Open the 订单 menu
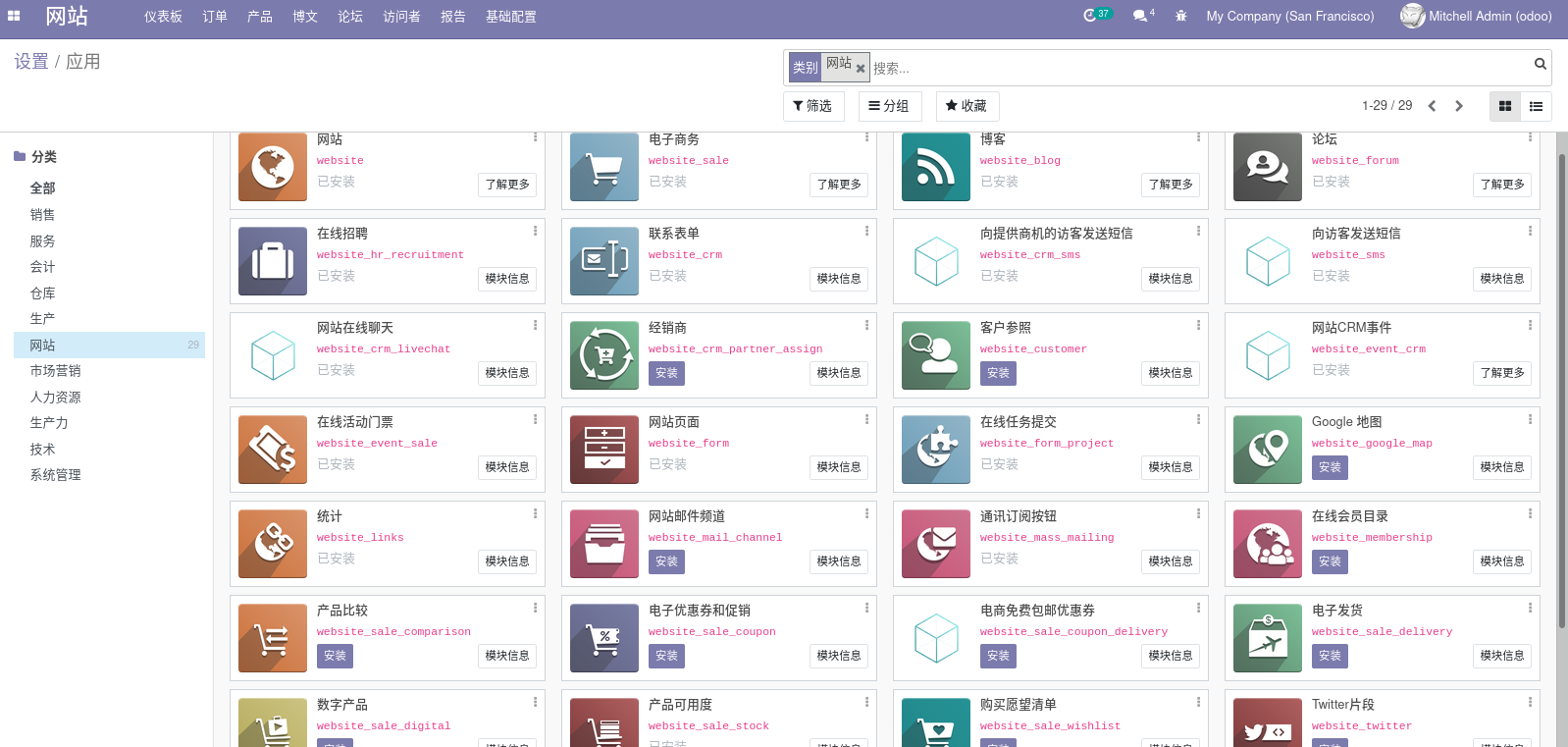The width and height of the screenshot is (1568, 747). coord(215,17)
